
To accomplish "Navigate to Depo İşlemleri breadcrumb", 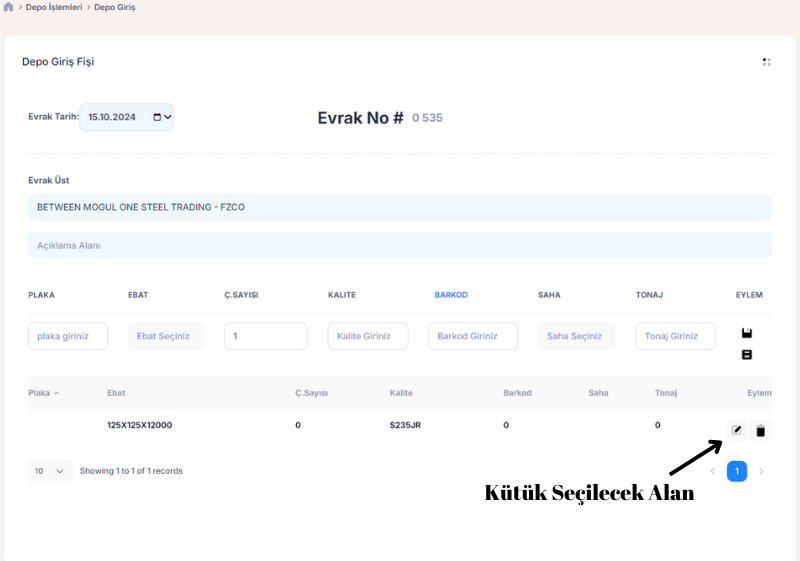I will [54, 7].
